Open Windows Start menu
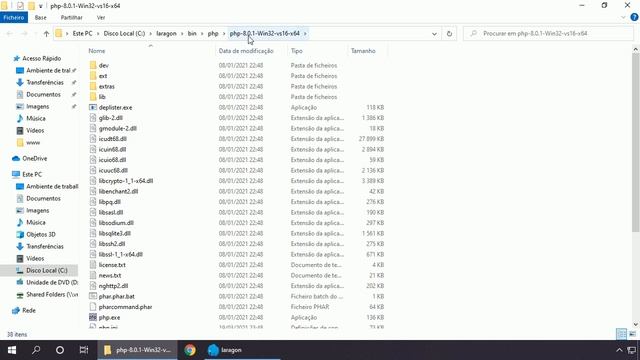640x360 pixels. coord(12,350)
